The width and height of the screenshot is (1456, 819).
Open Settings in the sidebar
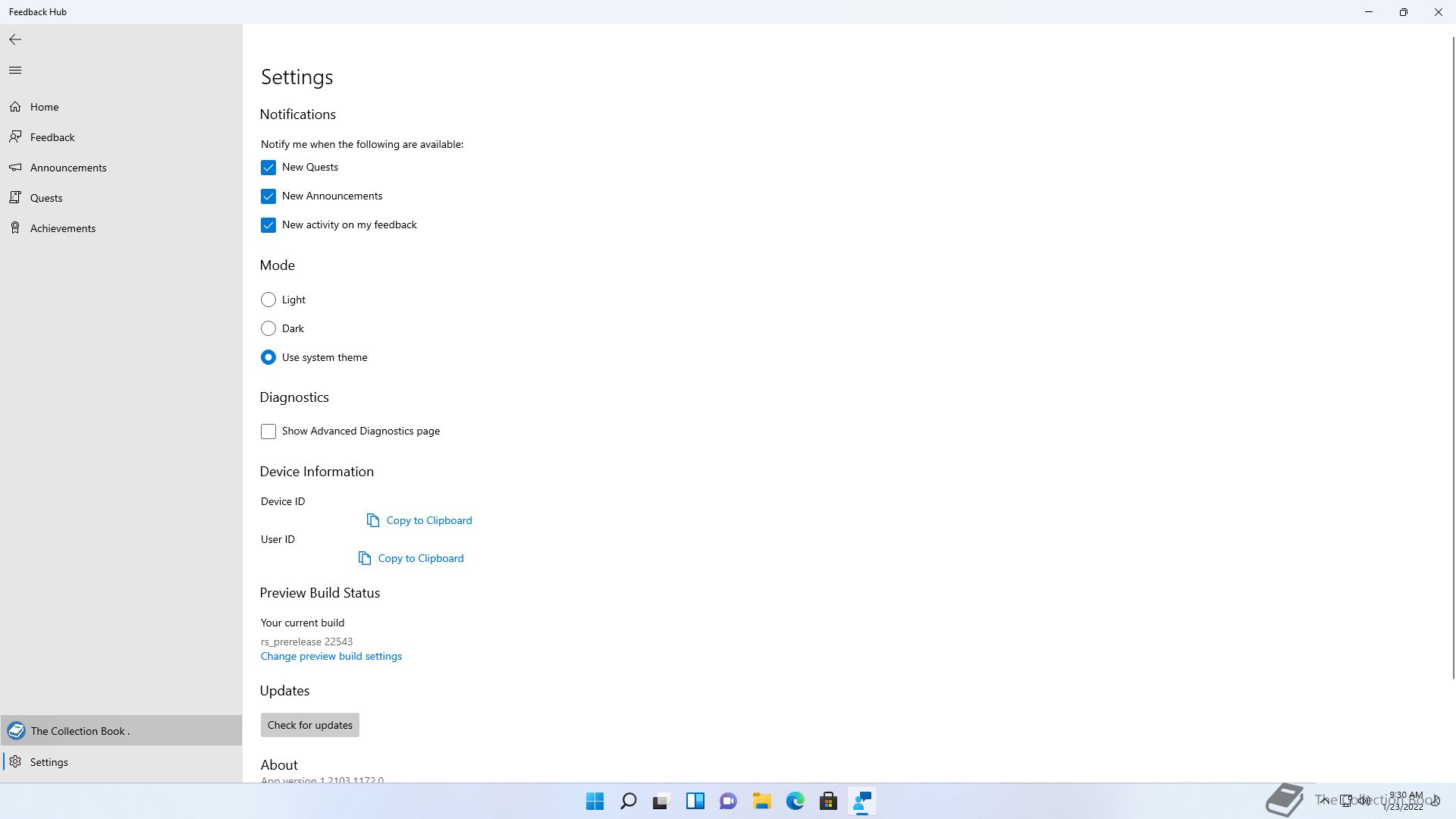121,762
